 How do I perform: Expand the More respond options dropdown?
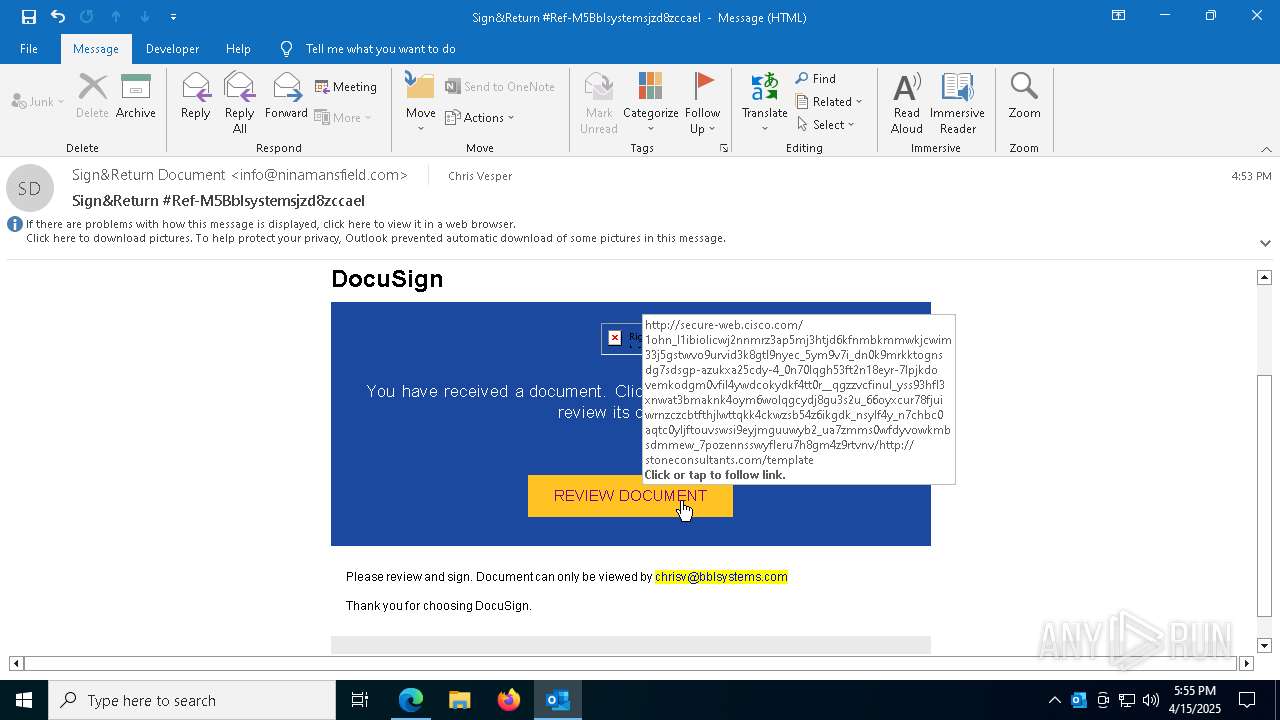coord(343,117)
